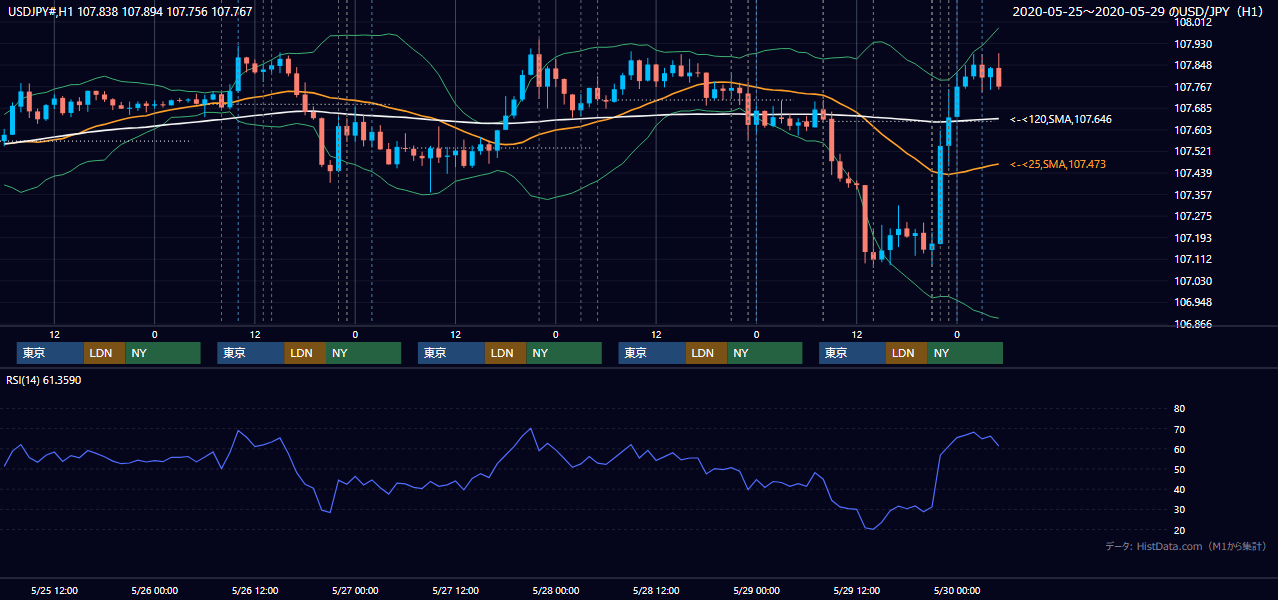Click the 5/26 00:00 date label
This screenshot has height=600, width=1278.
[155, 590]
